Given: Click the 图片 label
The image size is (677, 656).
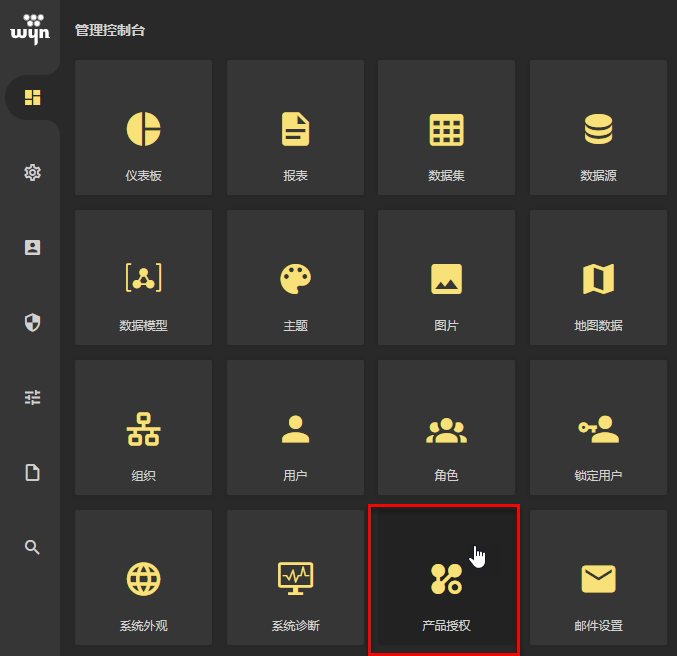Looking at the screenshot, I should click(x=446, y=326).
